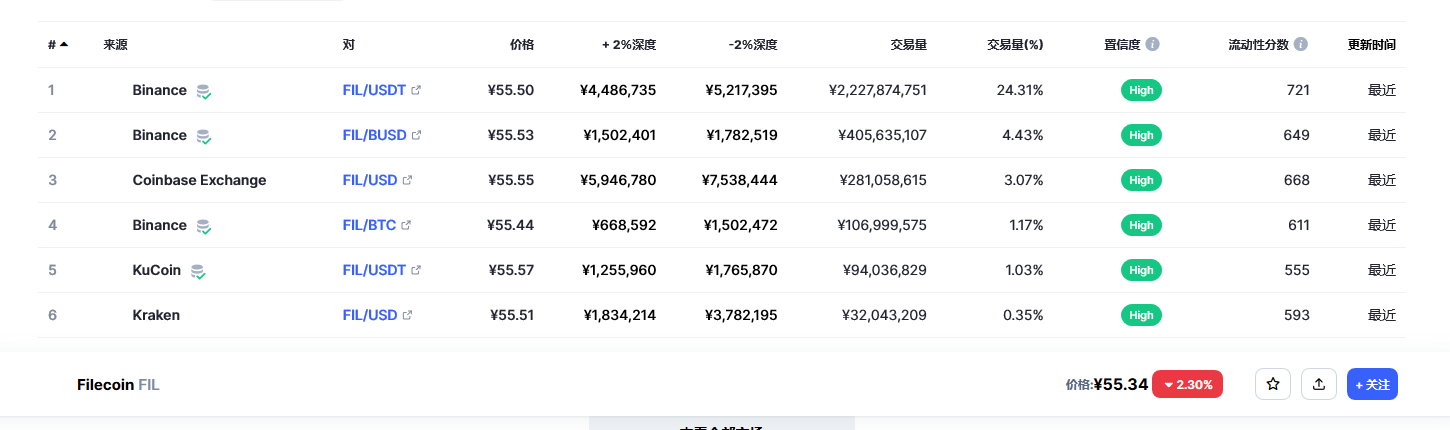Image resolution: width=1450 pixels, height=430 pixels.
Task: Open the Kraken exchange link
Action: coord(156,315)
